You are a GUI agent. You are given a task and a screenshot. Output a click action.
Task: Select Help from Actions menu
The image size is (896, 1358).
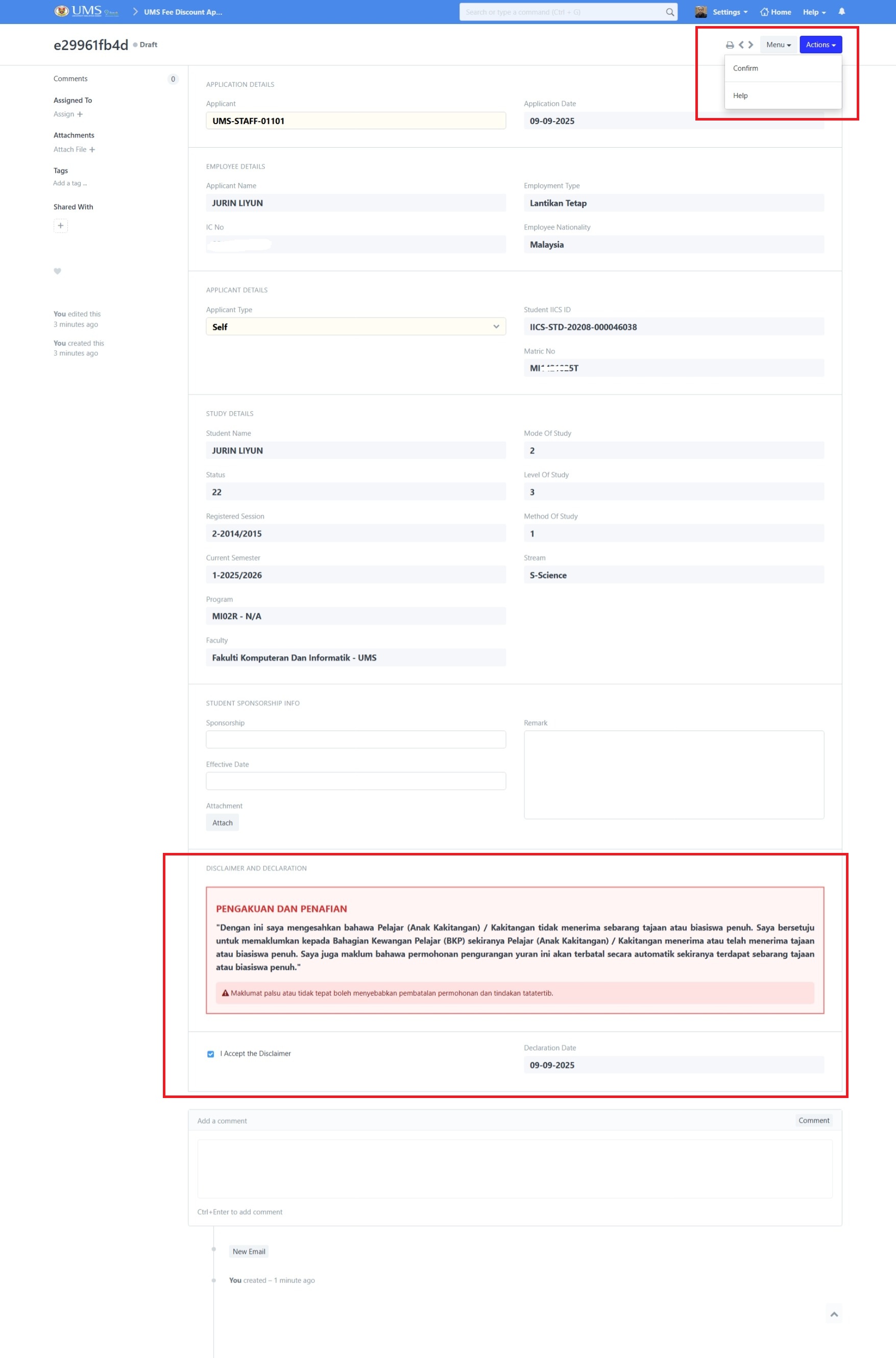pos(740,96)
